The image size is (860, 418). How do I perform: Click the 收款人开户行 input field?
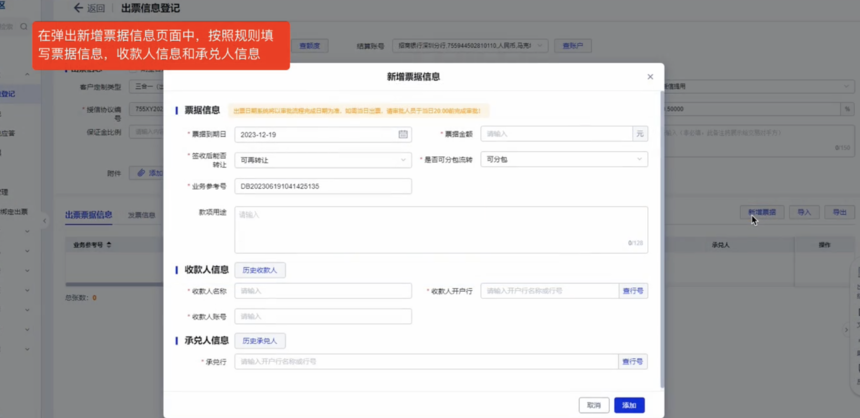pyautogui.click(x=550, y=291)
